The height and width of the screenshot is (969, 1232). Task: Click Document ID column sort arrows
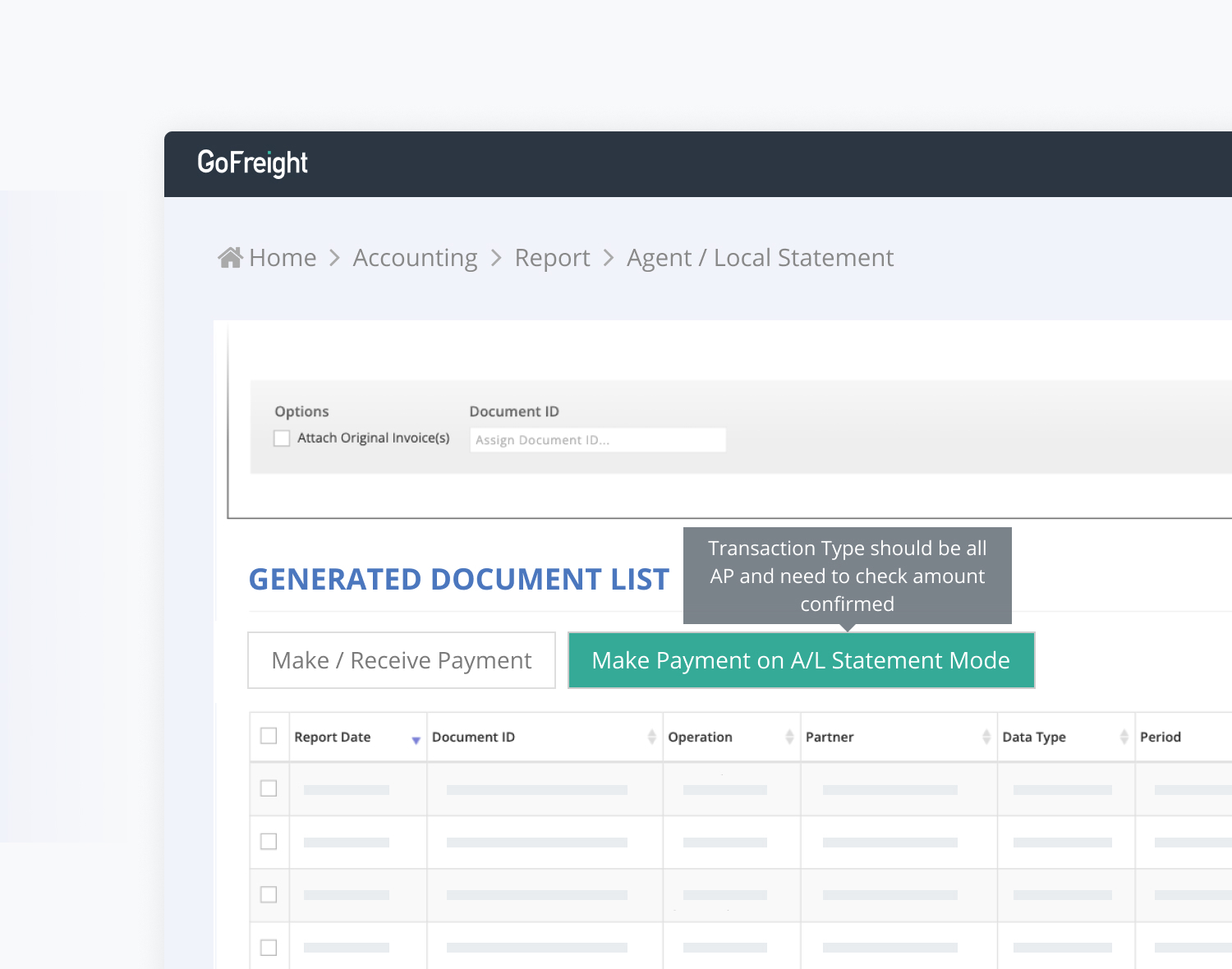tap(651, 737)
